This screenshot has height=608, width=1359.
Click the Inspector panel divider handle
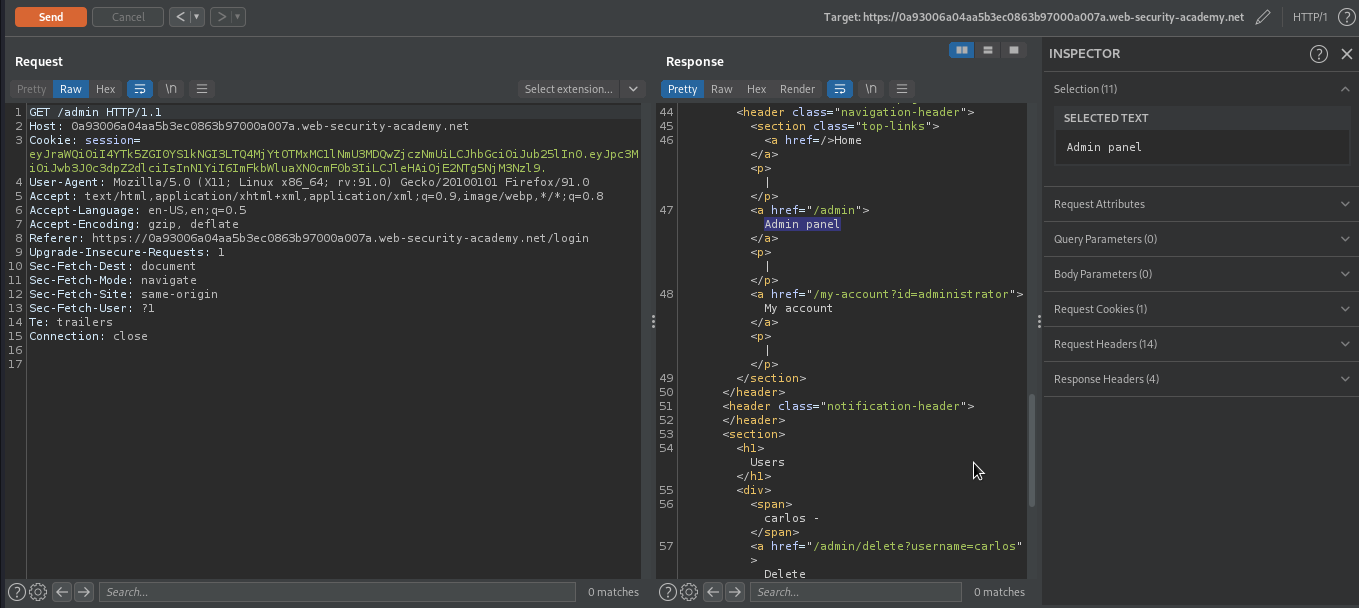pos(1039,321)
